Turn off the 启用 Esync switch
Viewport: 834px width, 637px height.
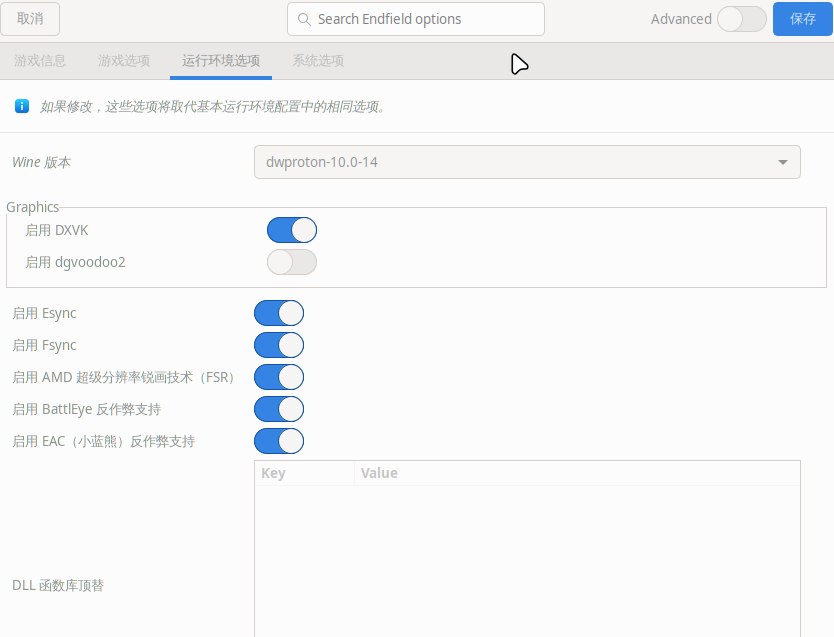pos(278,313)
